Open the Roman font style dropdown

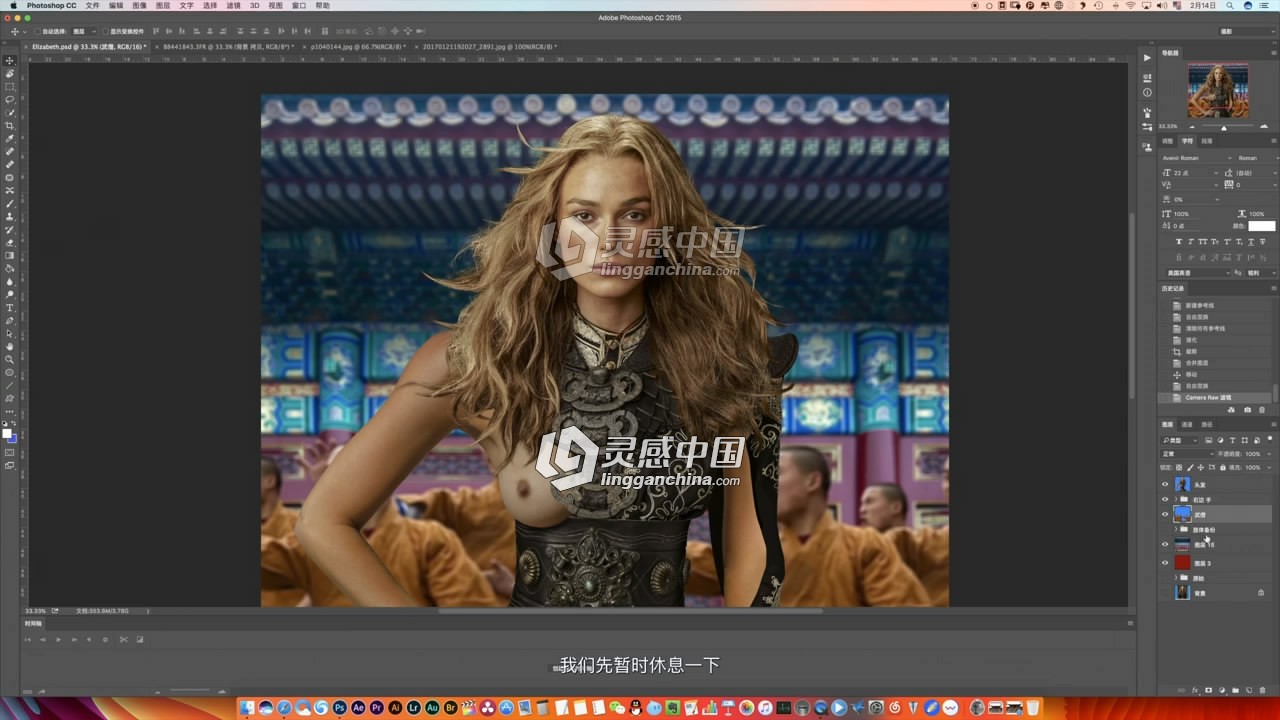(1256, 158)
